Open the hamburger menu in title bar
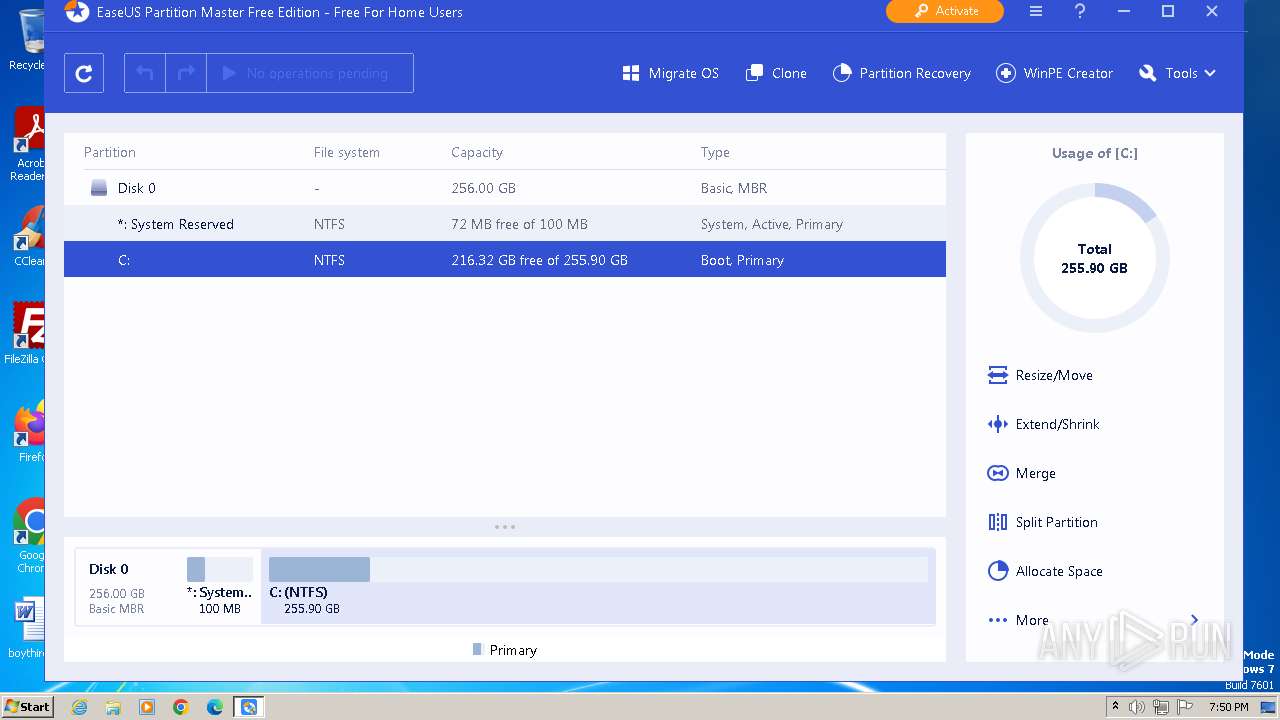This screenshot has width=1280, height=720. tap(1036, 12)
